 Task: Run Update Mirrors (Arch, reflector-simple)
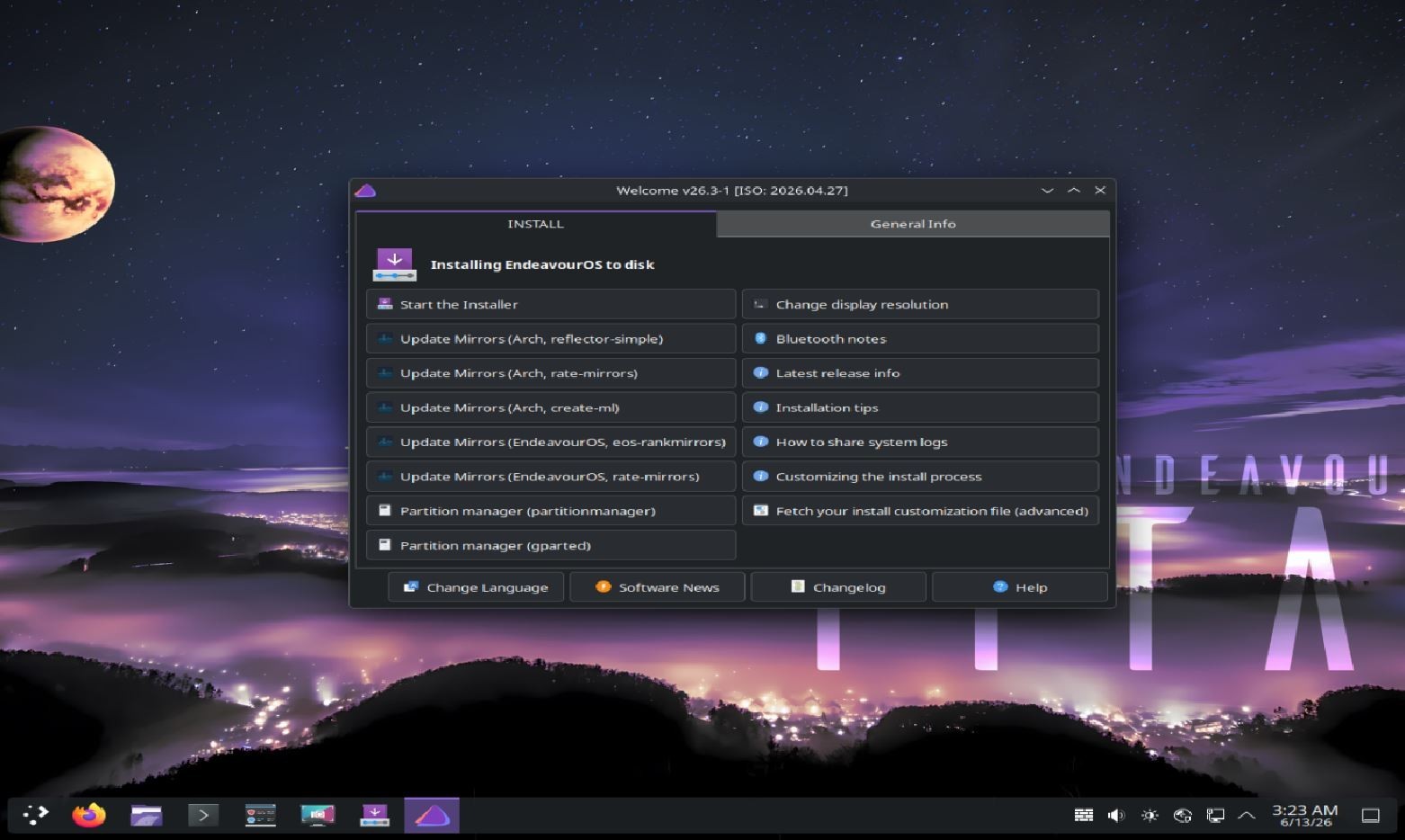[x=551, y=339]
